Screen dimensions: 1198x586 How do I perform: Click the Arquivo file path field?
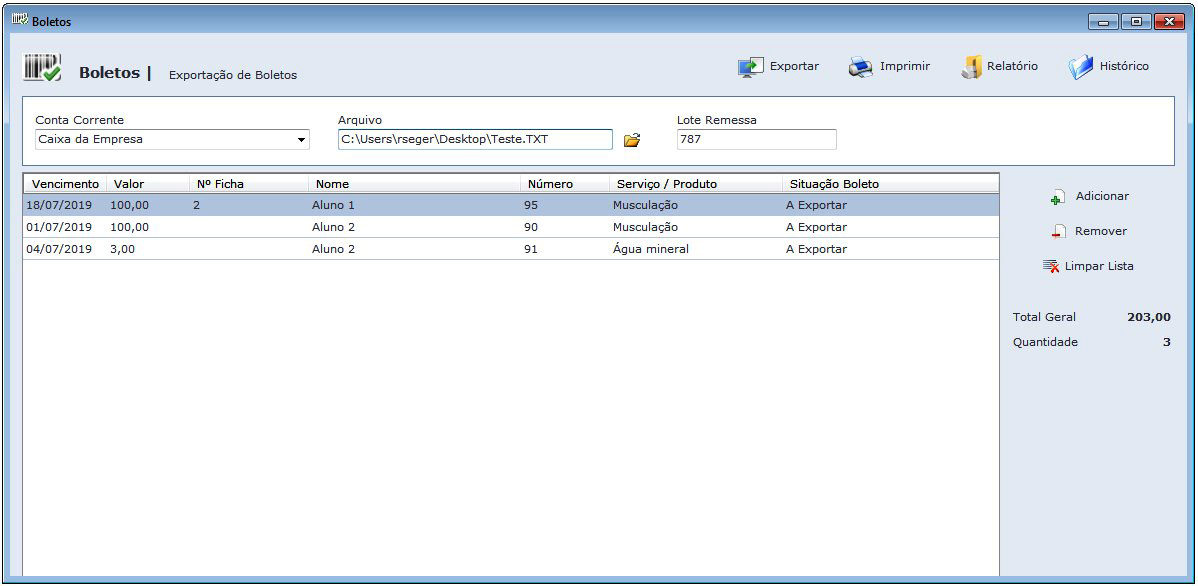point(475,140)
